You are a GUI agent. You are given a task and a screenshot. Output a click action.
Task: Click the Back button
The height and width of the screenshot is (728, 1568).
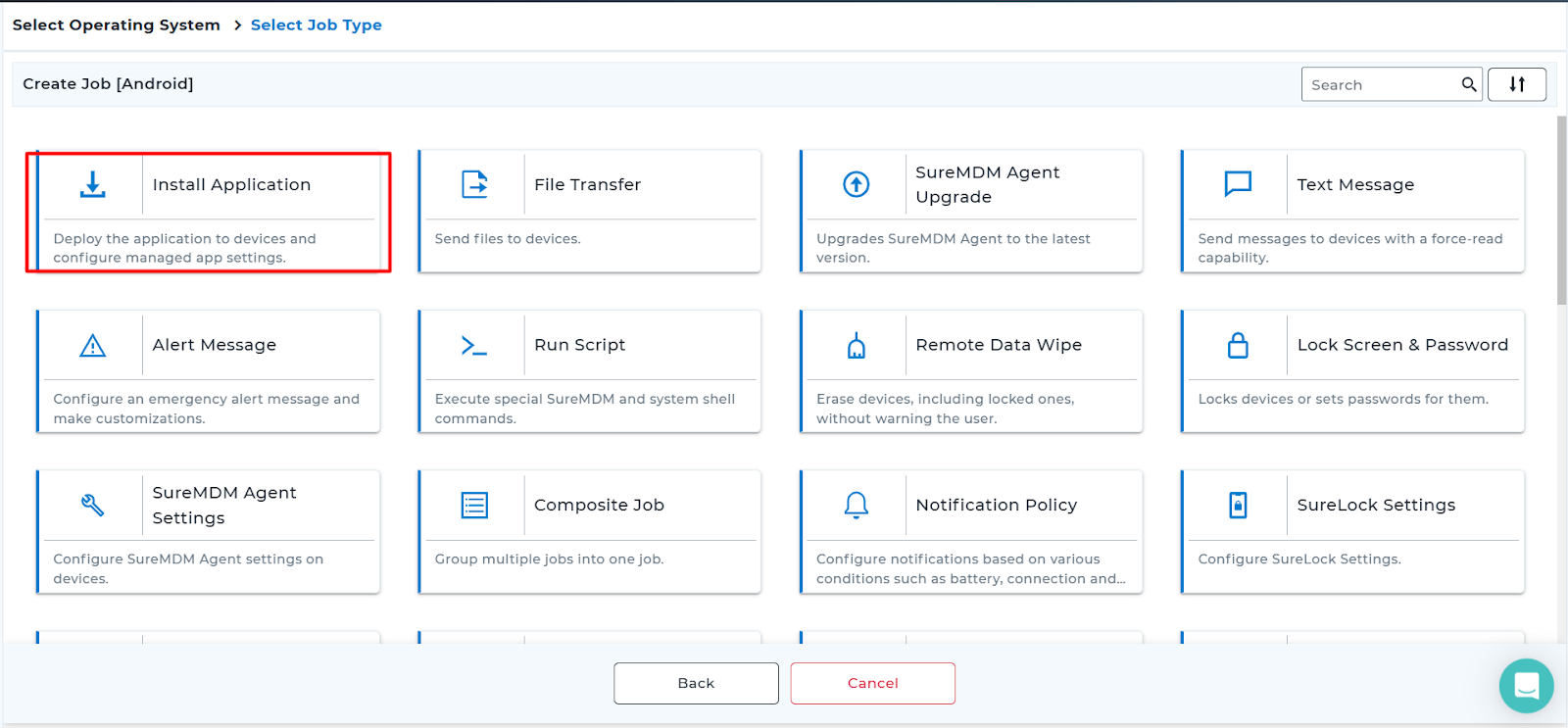pyautogui.click(x=696, y=683)
